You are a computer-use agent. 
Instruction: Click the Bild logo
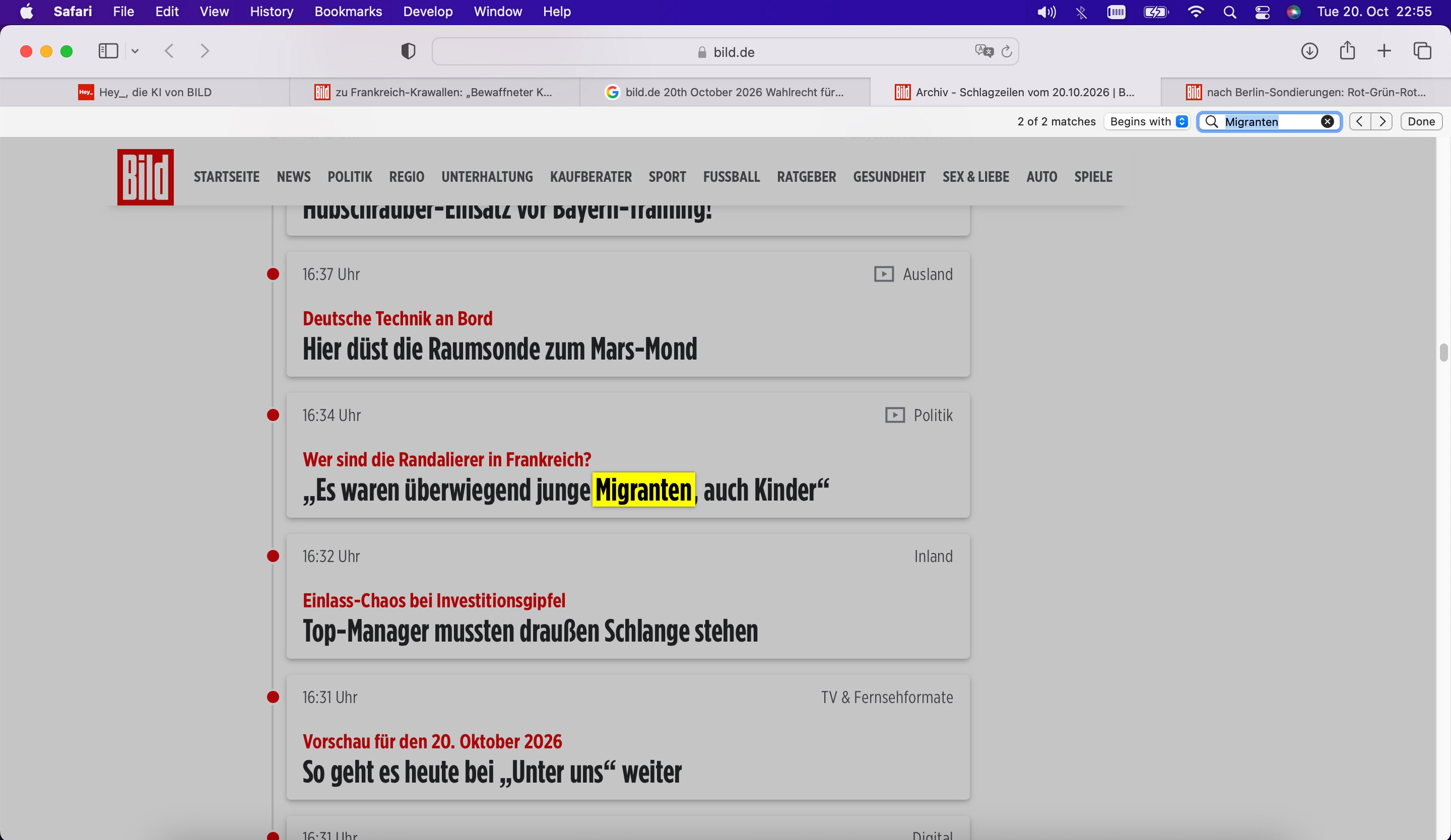point(145,177)
